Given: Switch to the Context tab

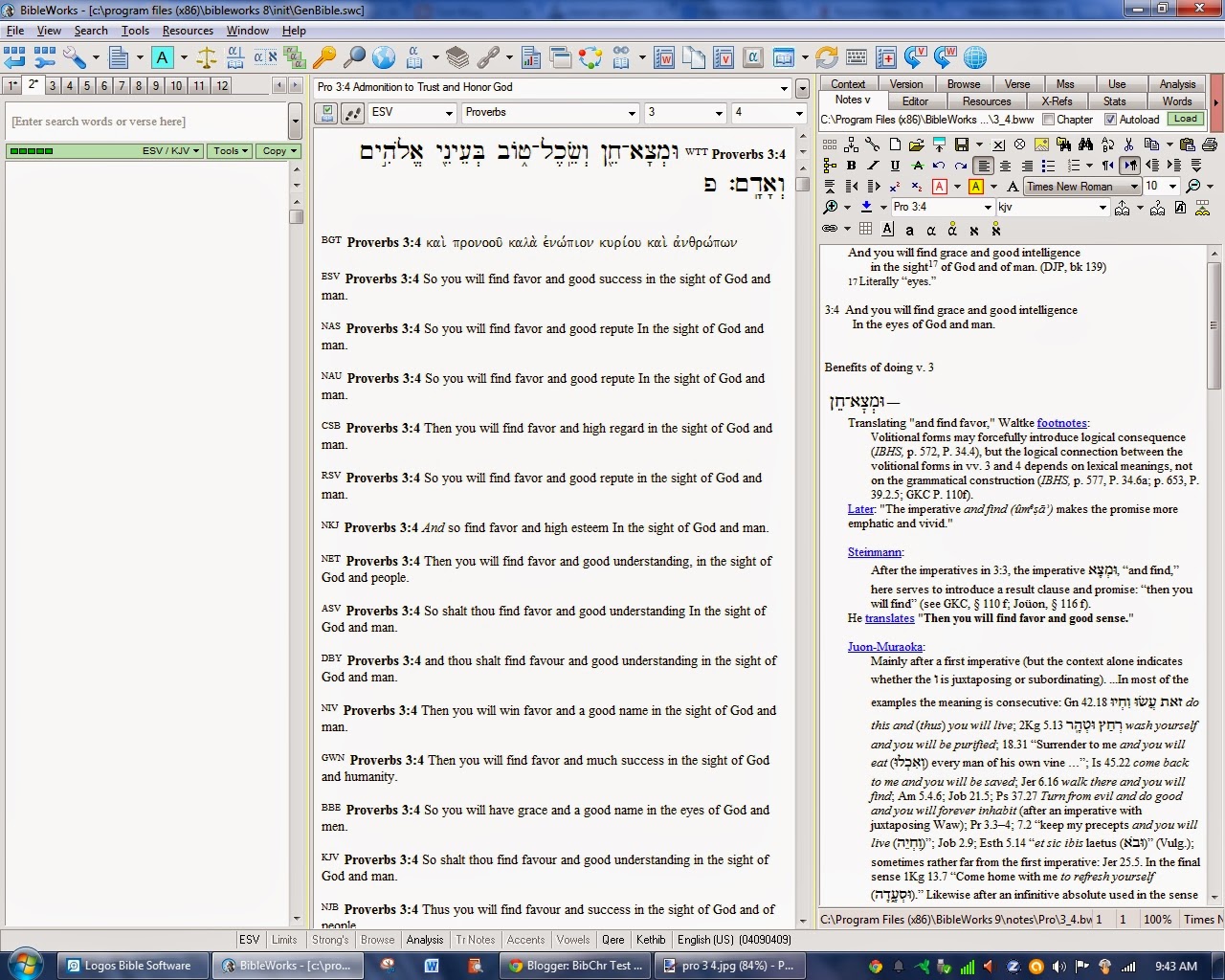Looking at the screenshot, I should (x=848, y=84).
